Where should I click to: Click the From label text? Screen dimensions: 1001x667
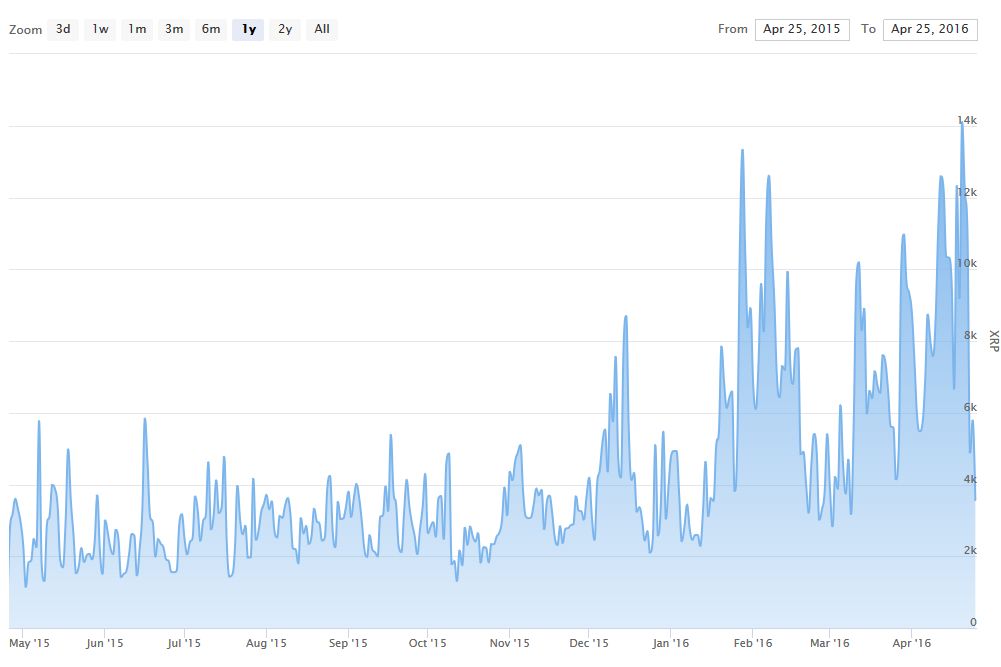(x=733, y=29)
